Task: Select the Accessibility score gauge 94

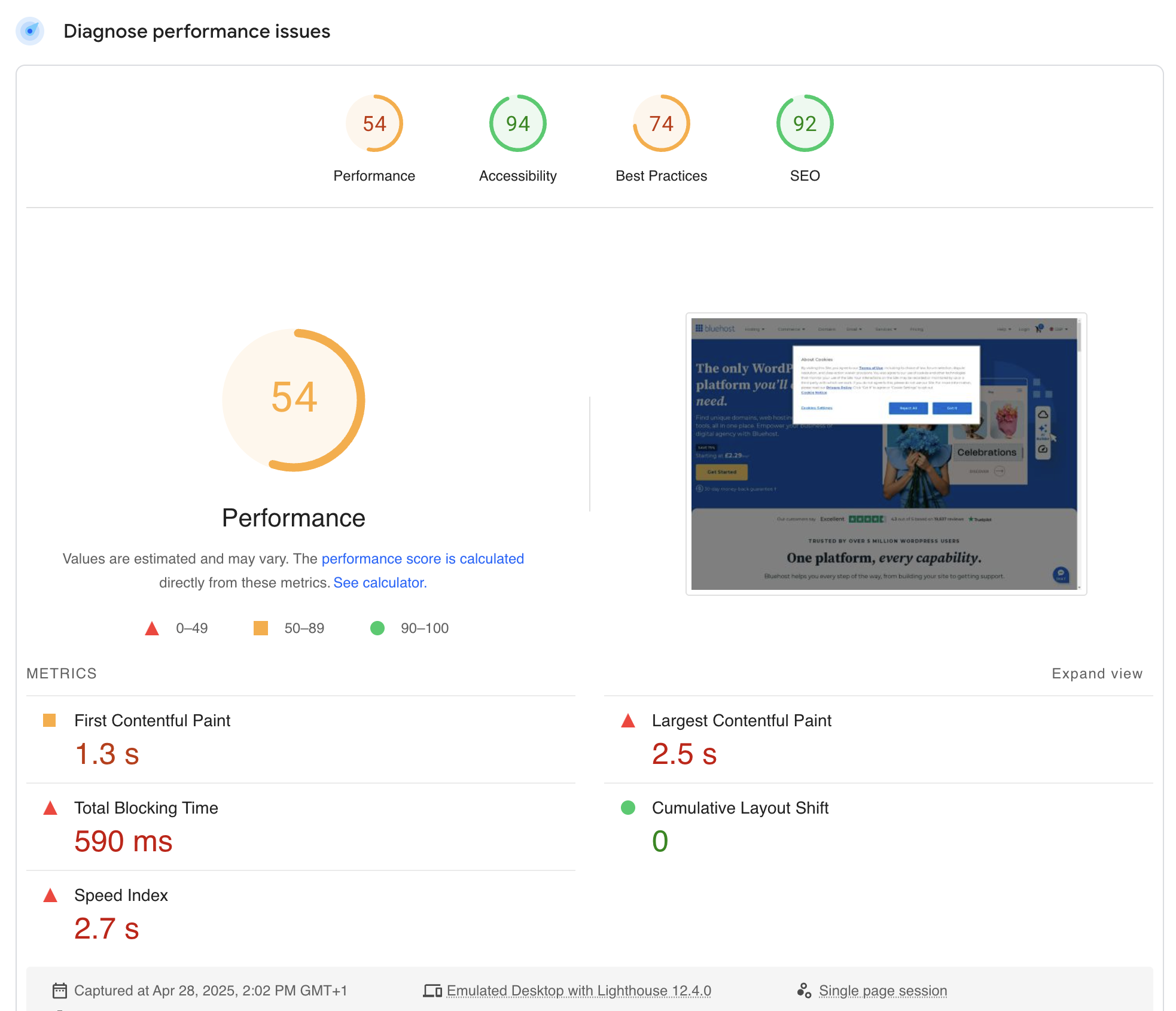Action: point(518,124)
